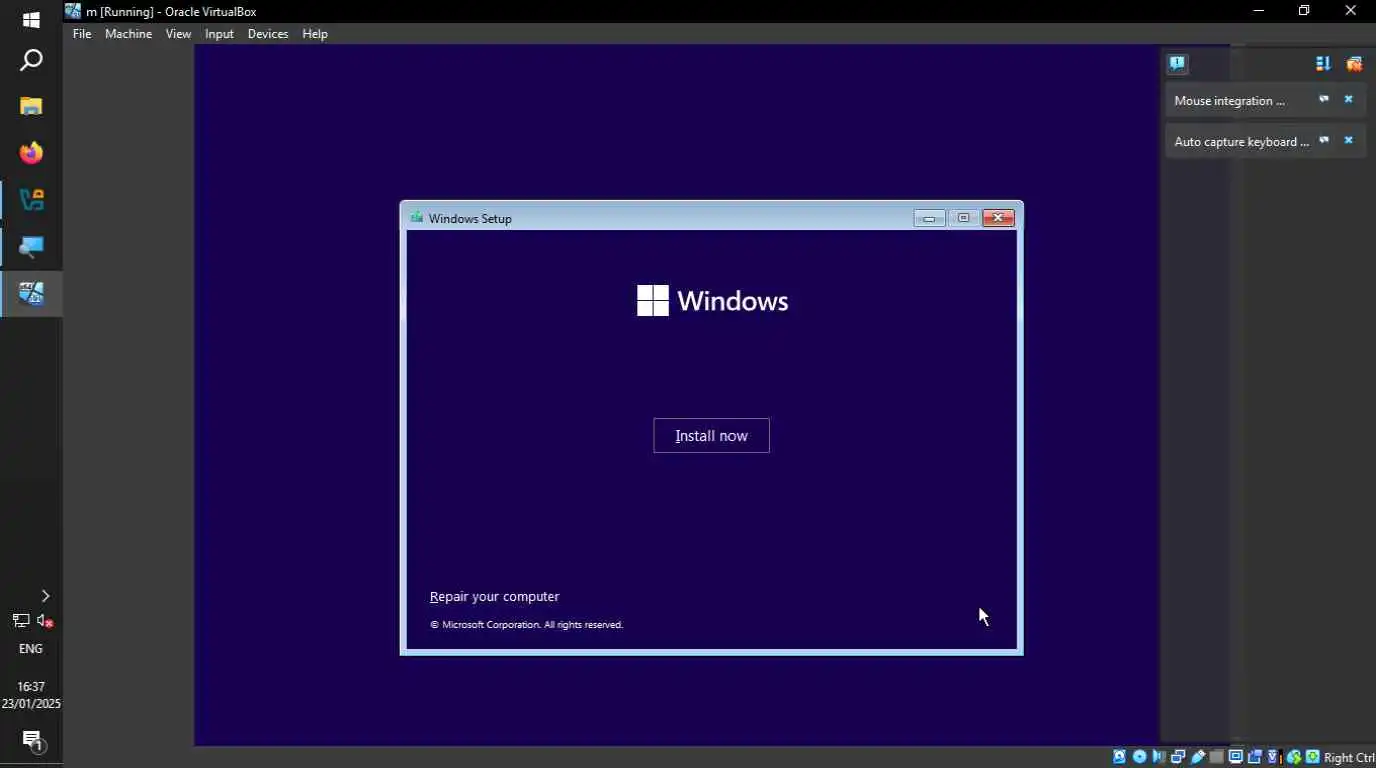Open details of Mouse integration notification
Screen dimensions: 1376x768
click(1323, 99)
